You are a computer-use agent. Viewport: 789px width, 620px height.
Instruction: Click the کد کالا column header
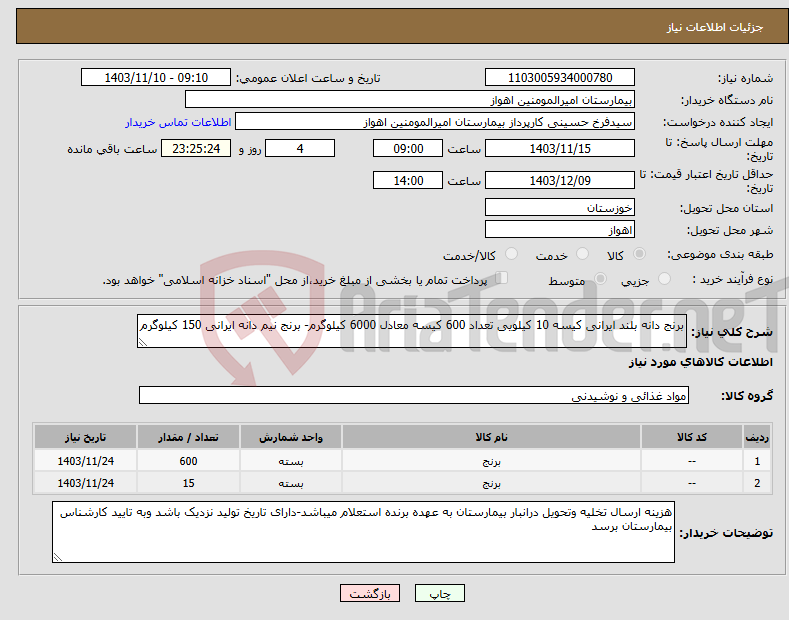click(692, 437)
